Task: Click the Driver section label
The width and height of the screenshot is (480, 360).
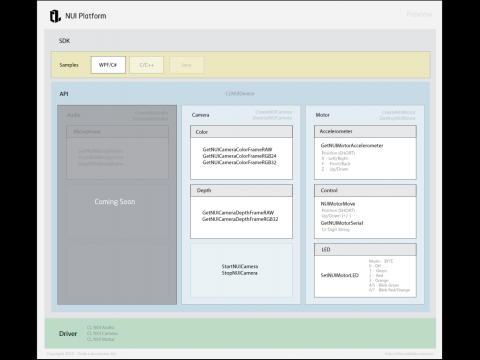Action: pyautogui.click(x=68, y=334)
